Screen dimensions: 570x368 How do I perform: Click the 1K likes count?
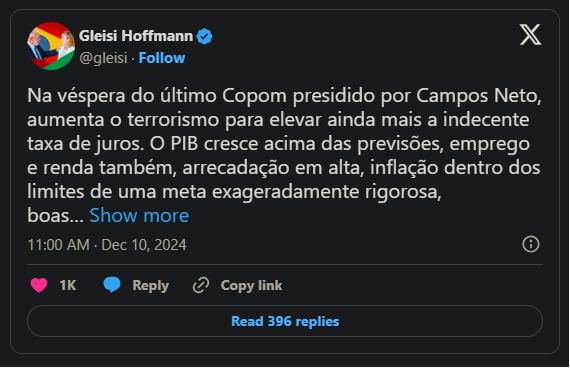pyautogui.click(x=68, y=285)
